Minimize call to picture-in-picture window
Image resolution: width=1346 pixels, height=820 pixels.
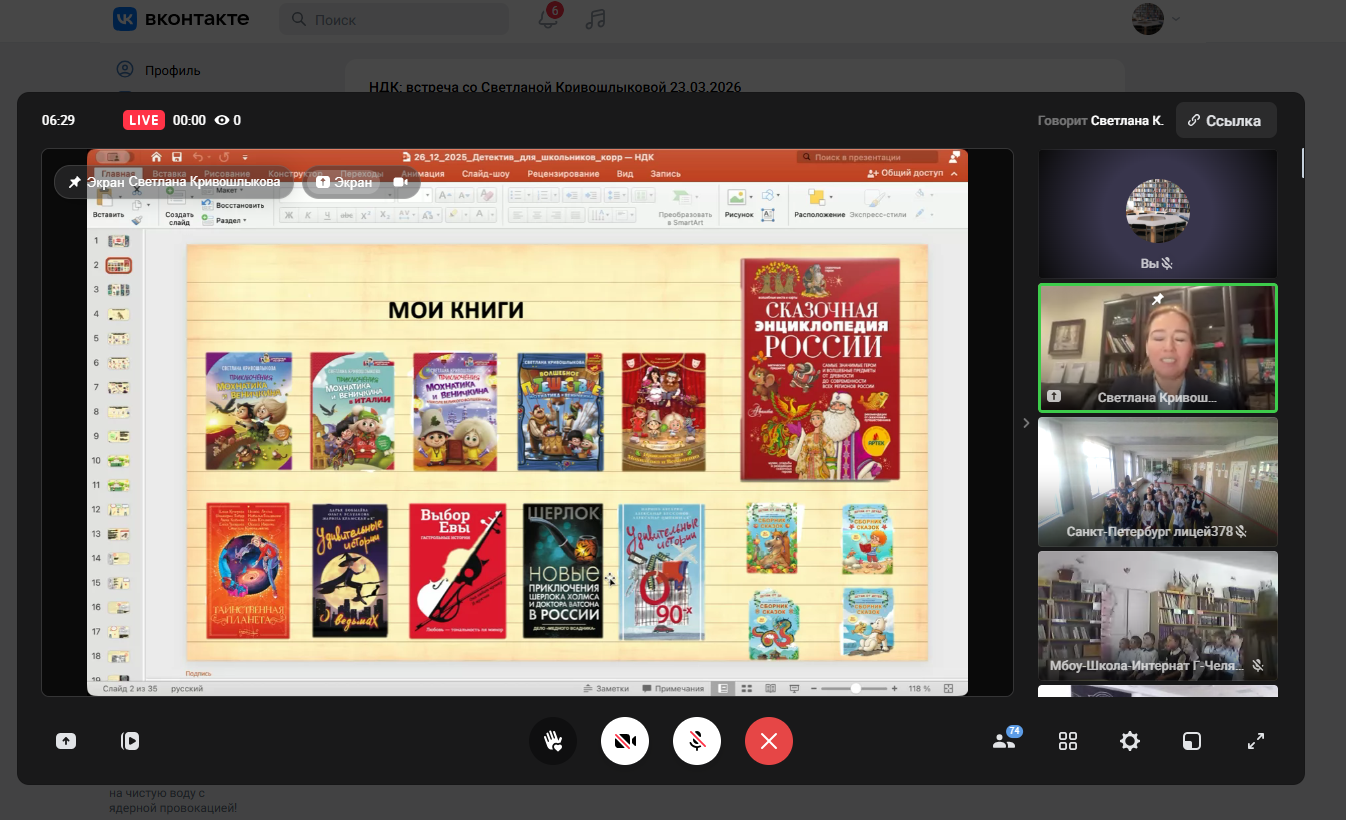click(1192, 741)
